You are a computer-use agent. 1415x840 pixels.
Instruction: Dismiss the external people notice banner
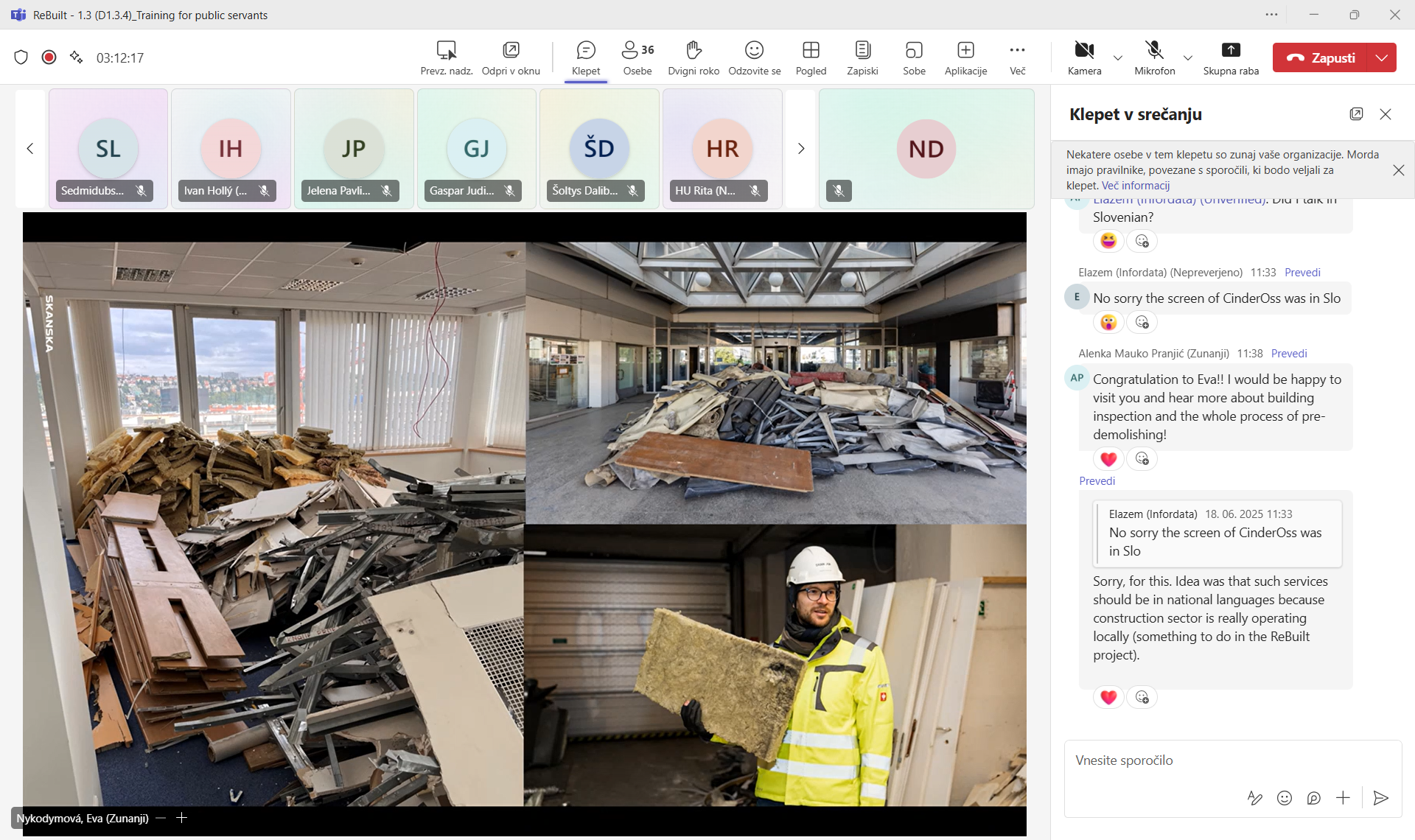pos(1398,170)
